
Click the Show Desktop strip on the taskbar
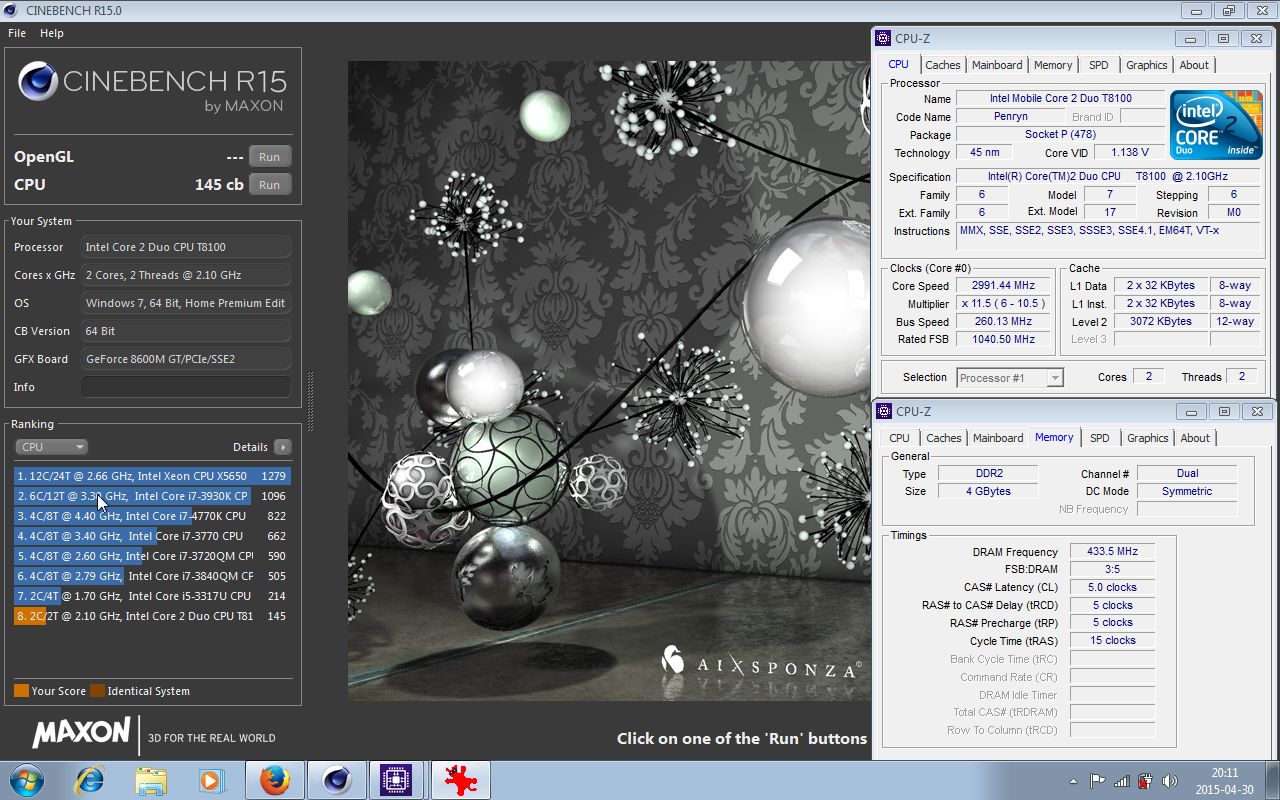tap(1273, 780)
